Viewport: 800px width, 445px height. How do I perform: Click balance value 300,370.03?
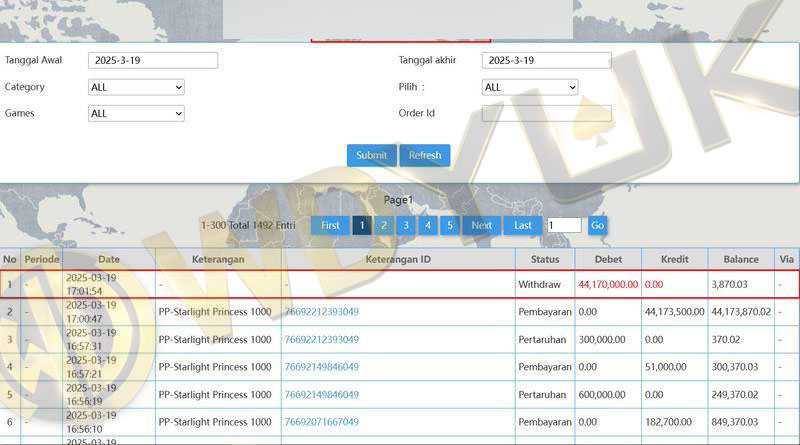coord(735,367)
